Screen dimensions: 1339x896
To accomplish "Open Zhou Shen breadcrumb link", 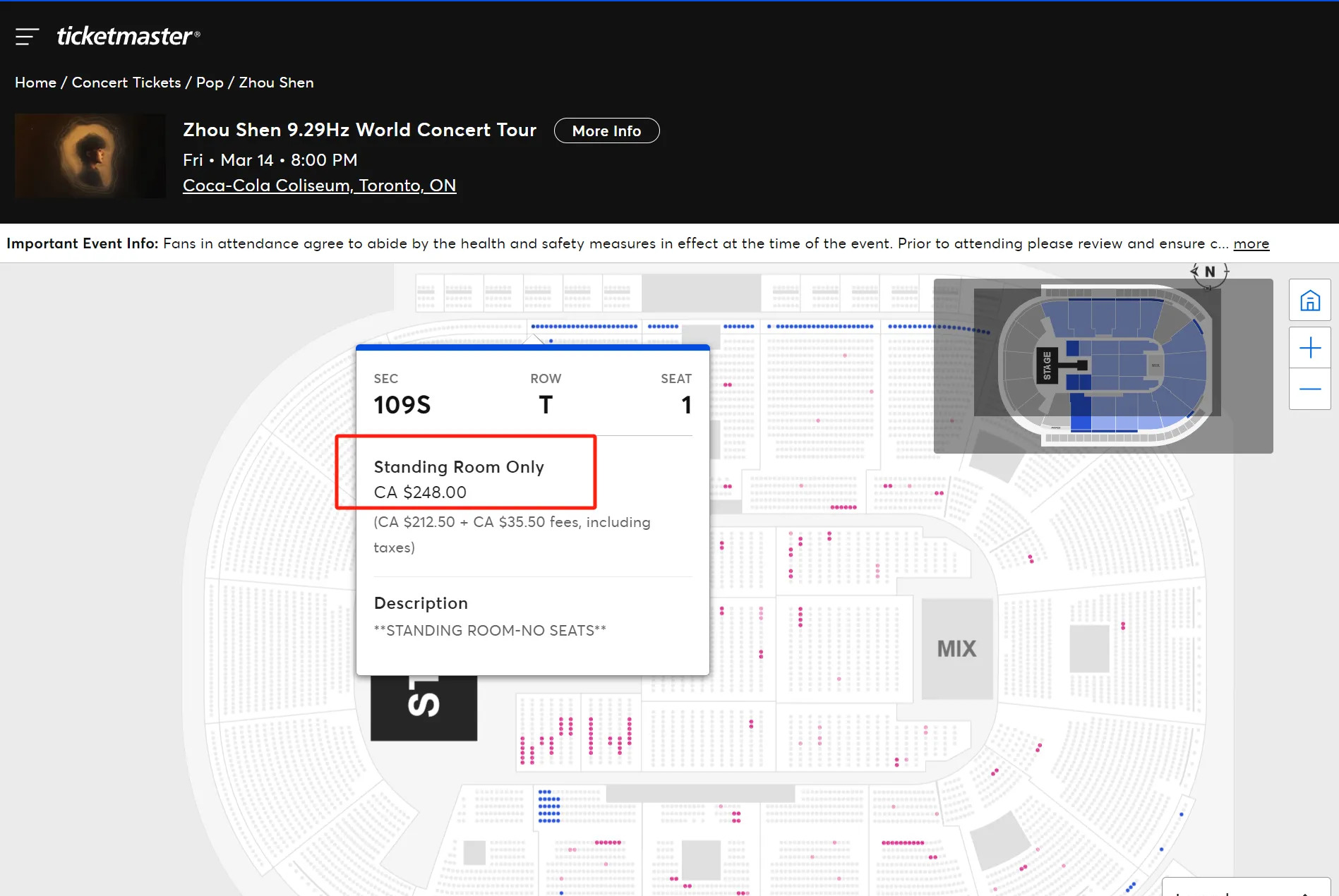I will [x=276, y=83].
